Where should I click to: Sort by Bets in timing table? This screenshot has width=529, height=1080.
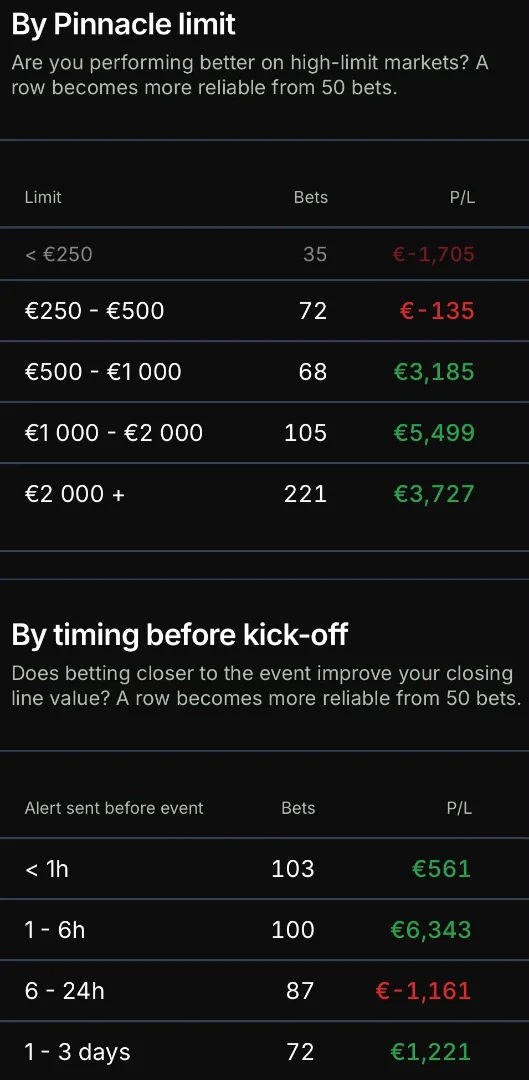(298, 808)
